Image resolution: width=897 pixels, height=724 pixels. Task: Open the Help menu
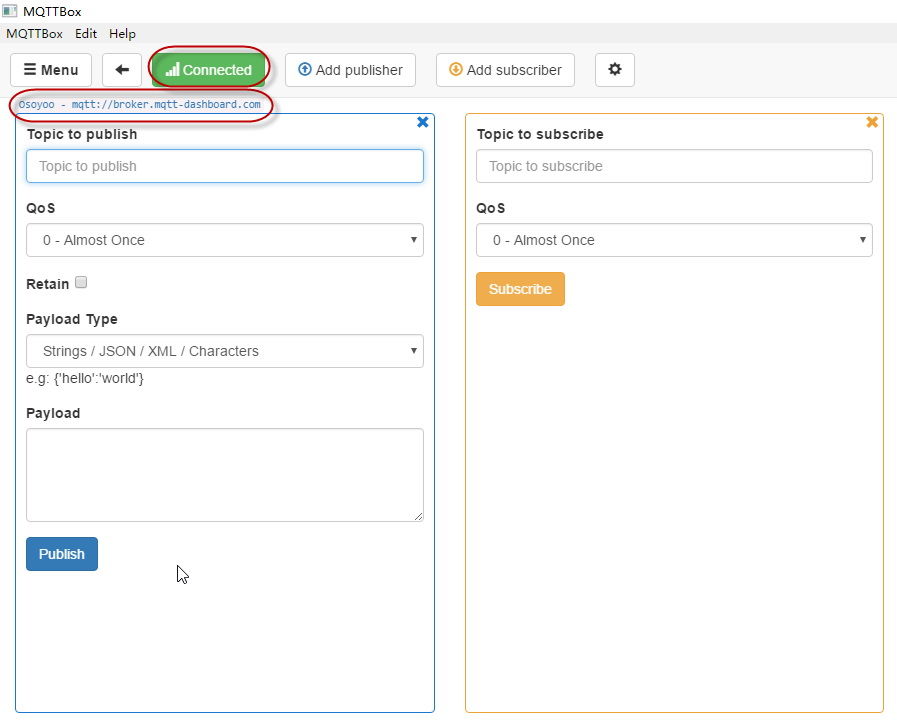click(122, 33)
